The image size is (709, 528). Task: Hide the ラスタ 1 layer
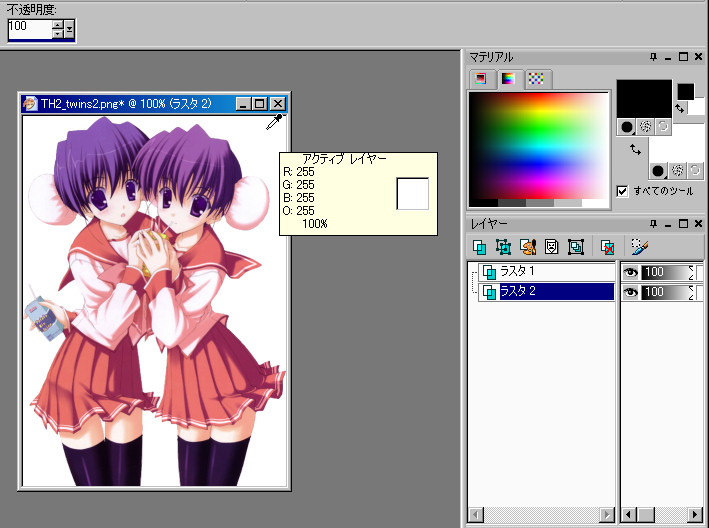coord(630,272)
